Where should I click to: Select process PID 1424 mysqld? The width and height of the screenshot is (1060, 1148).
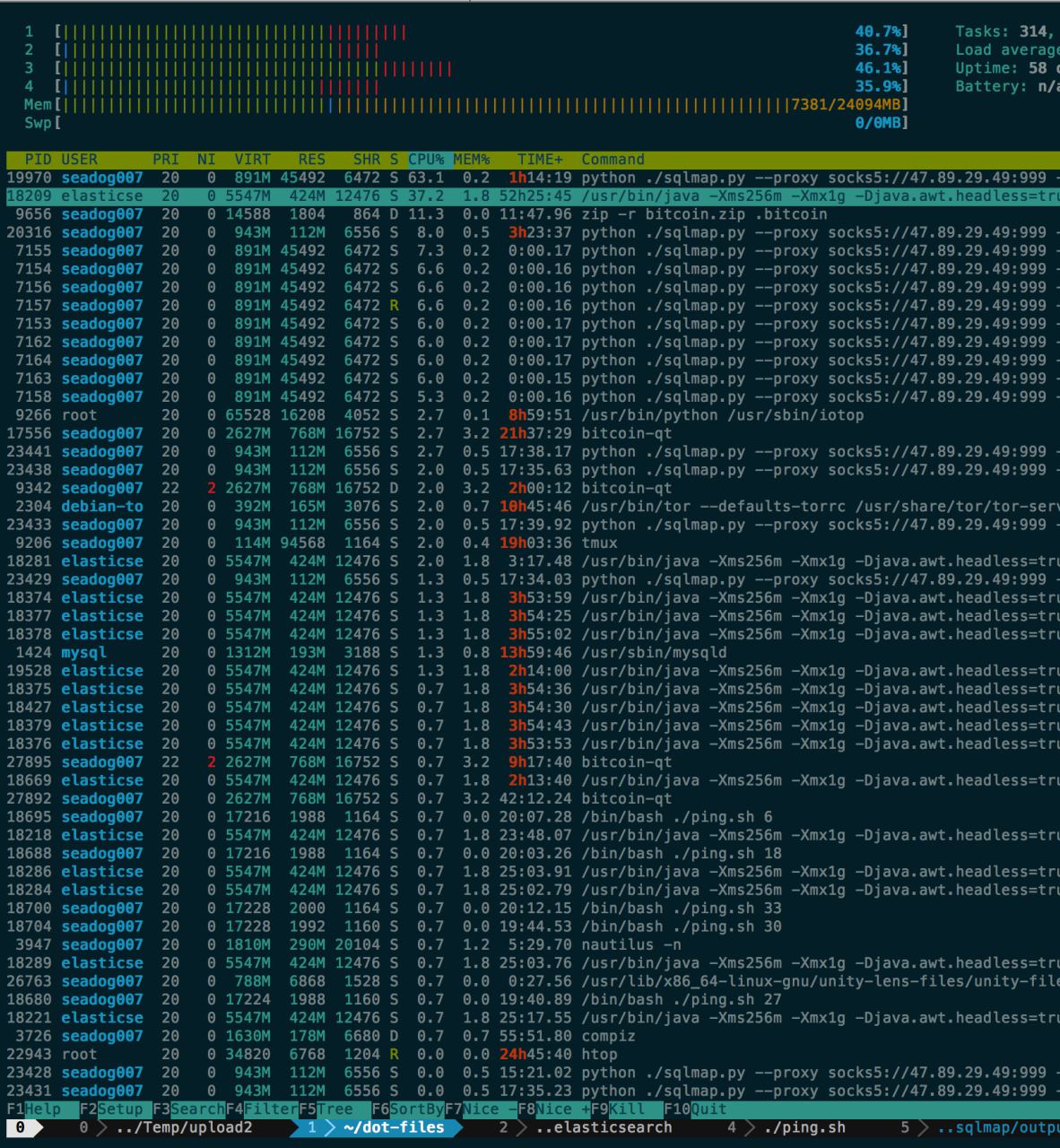[x=533, y=652]
